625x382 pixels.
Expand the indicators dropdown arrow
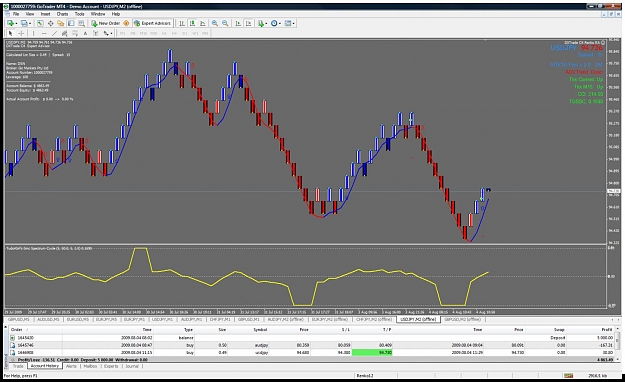(266, 23)
